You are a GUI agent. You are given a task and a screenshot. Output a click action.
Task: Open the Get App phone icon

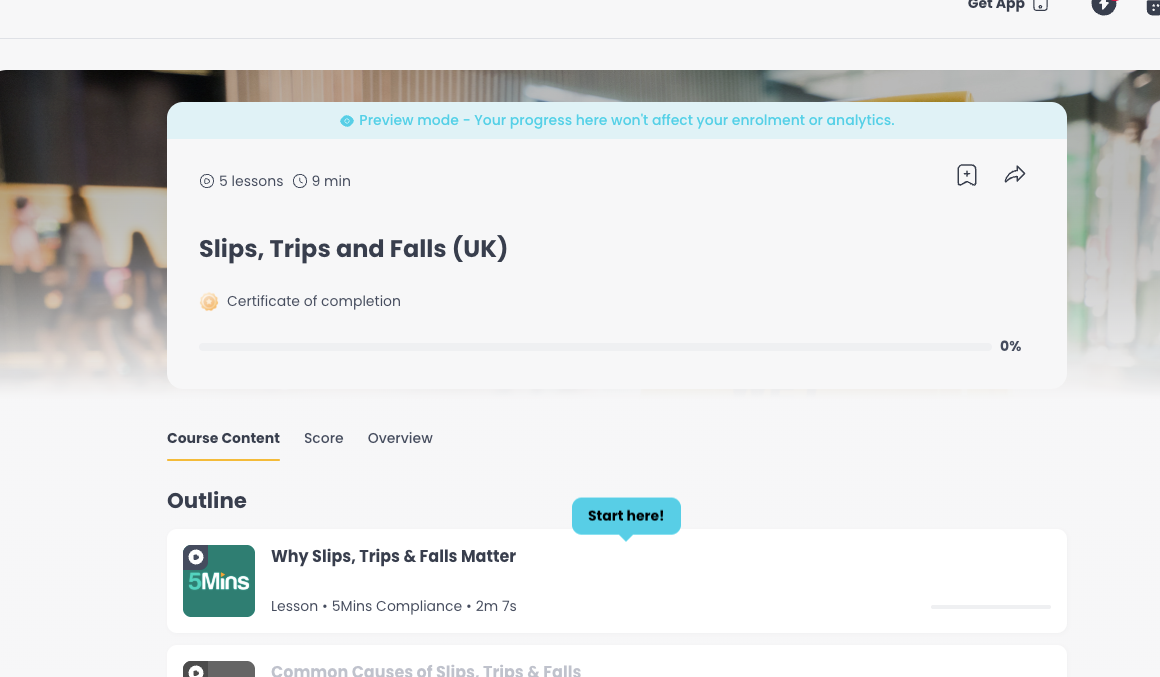click(x=1040, y=4)
